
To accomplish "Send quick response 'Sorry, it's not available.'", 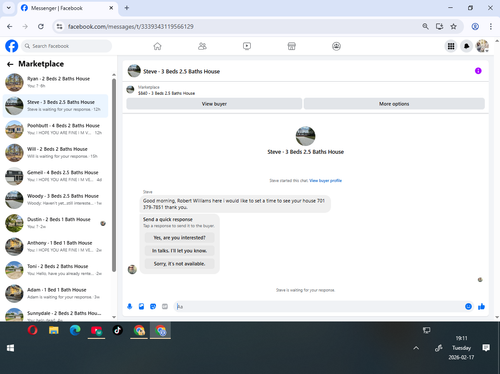I will 179,264.
